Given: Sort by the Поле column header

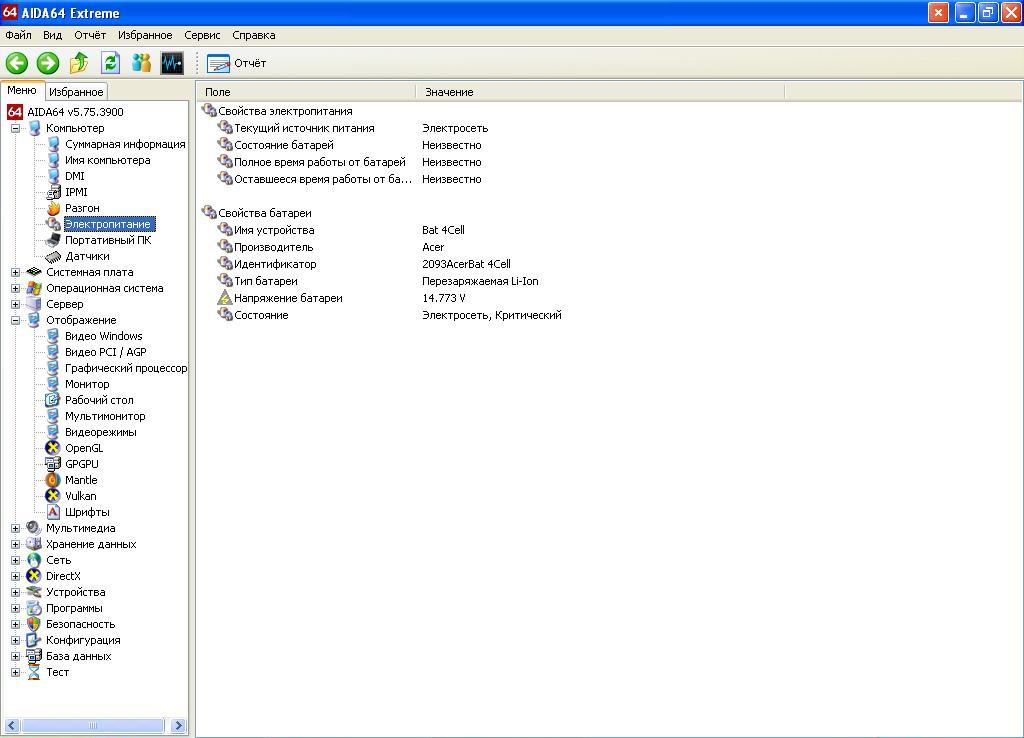Looking at the screenshot, I should (306, 92).
